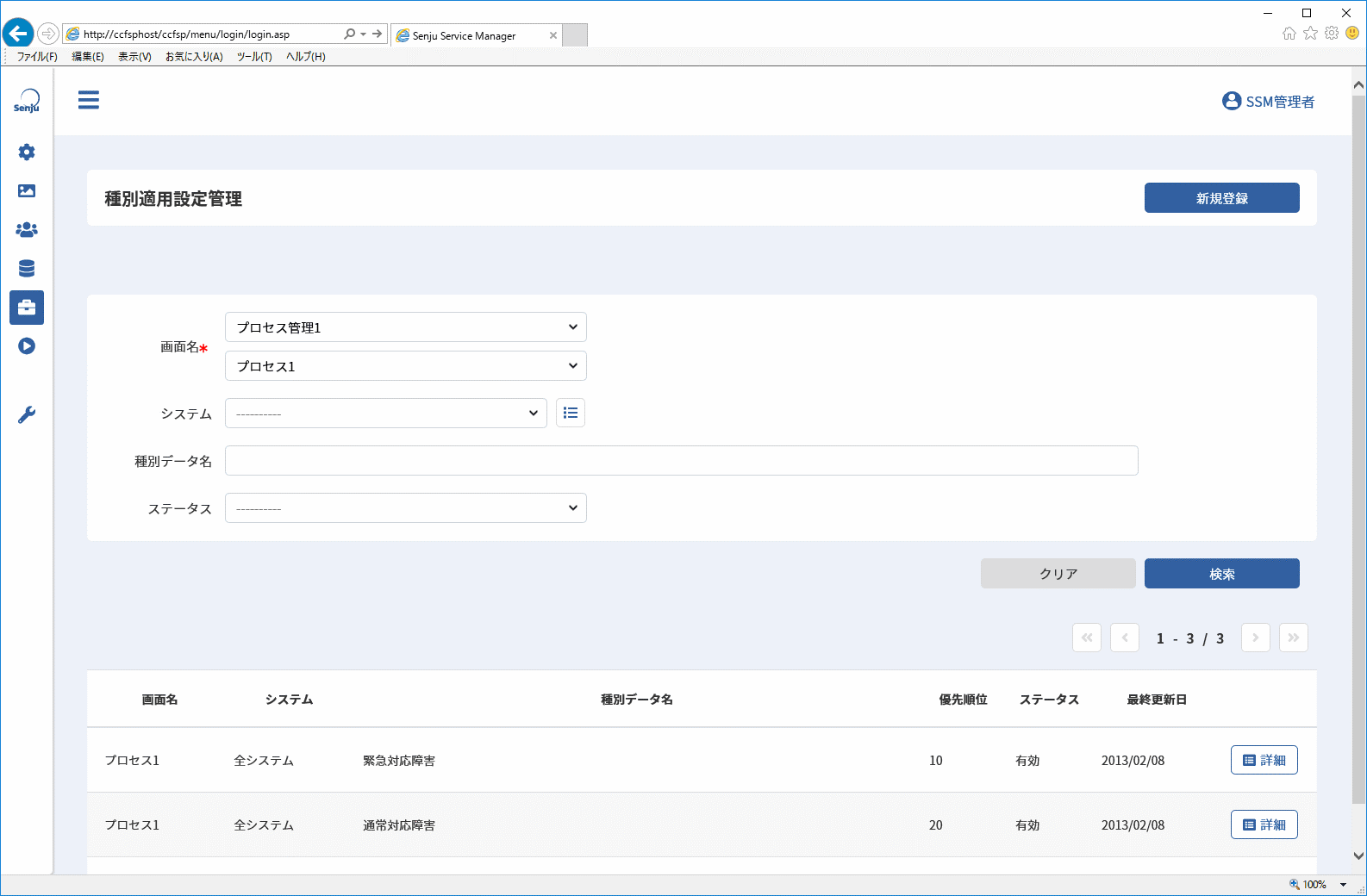Expand the プロセス管理1 dropdown
This screenshot has height=896, width=1367.
pos(406,327)
